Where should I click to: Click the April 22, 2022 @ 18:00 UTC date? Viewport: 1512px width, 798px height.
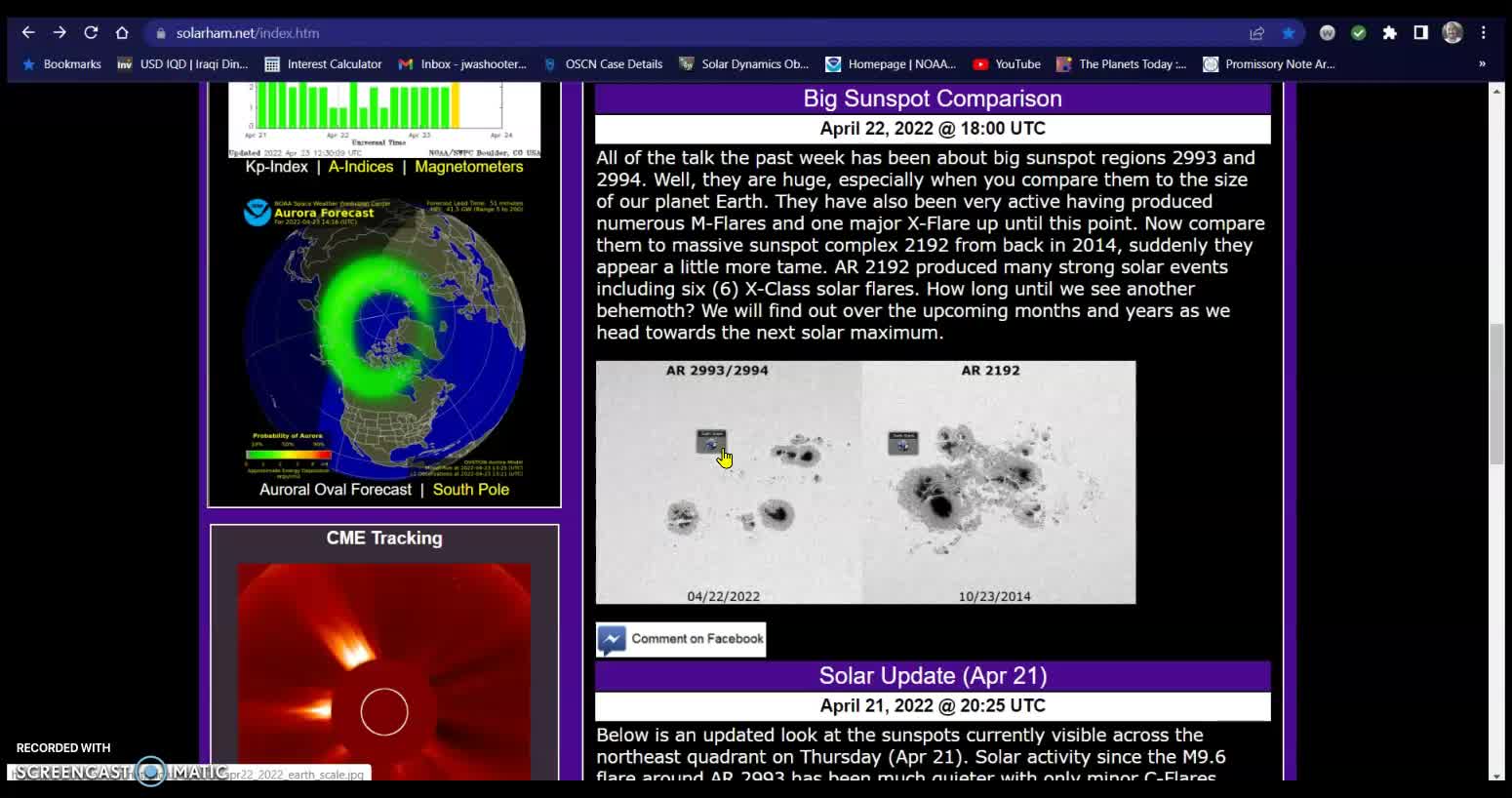coord(933,129)
